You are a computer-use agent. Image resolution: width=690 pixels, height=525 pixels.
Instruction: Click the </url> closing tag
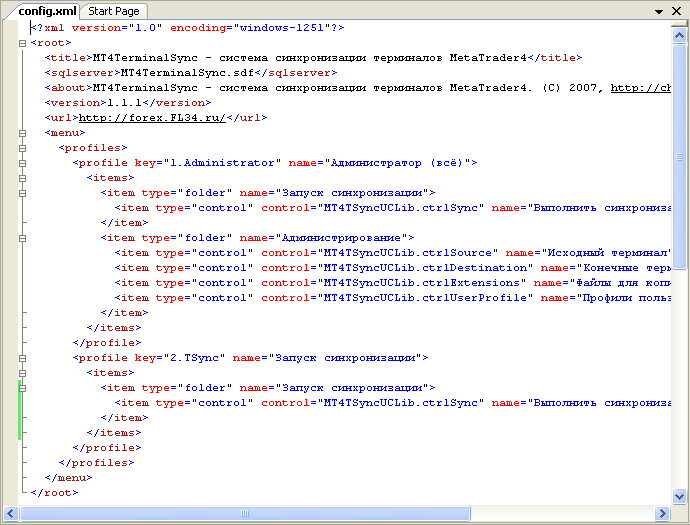point(246,117)
